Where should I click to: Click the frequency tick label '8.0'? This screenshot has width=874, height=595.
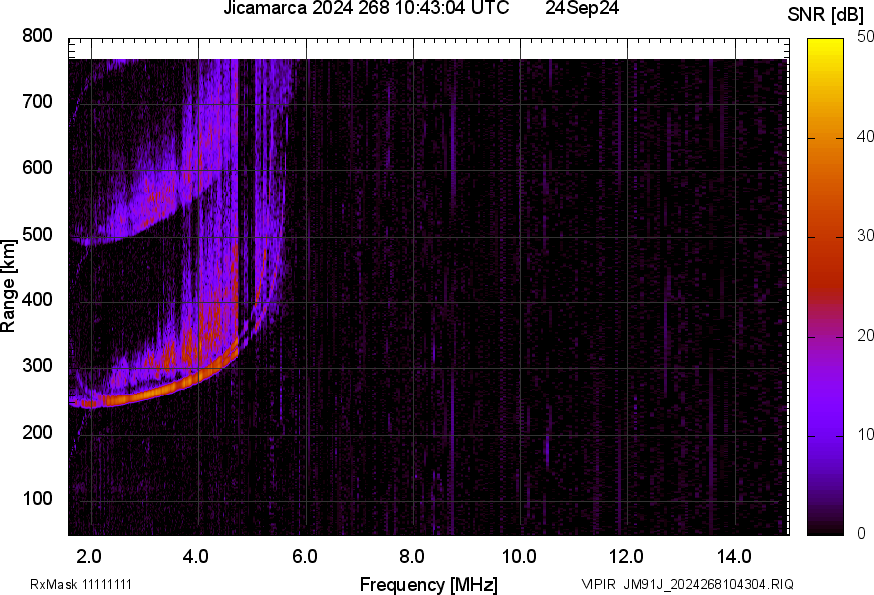click(412, 557)
